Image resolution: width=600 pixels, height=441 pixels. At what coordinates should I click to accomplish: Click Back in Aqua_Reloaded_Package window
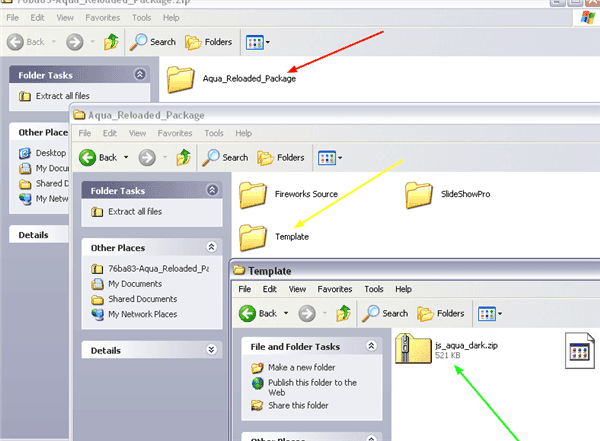tap(98, 157)
